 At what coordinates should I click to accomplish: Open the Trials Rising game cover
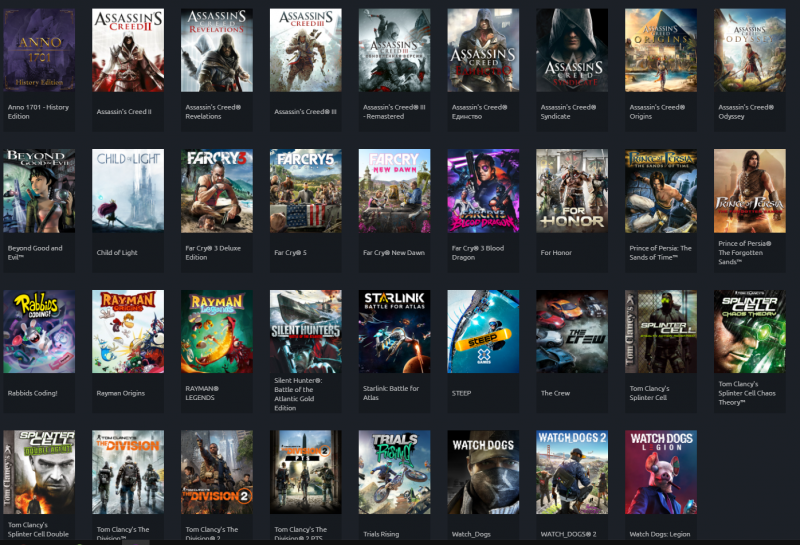click(395, 472)
